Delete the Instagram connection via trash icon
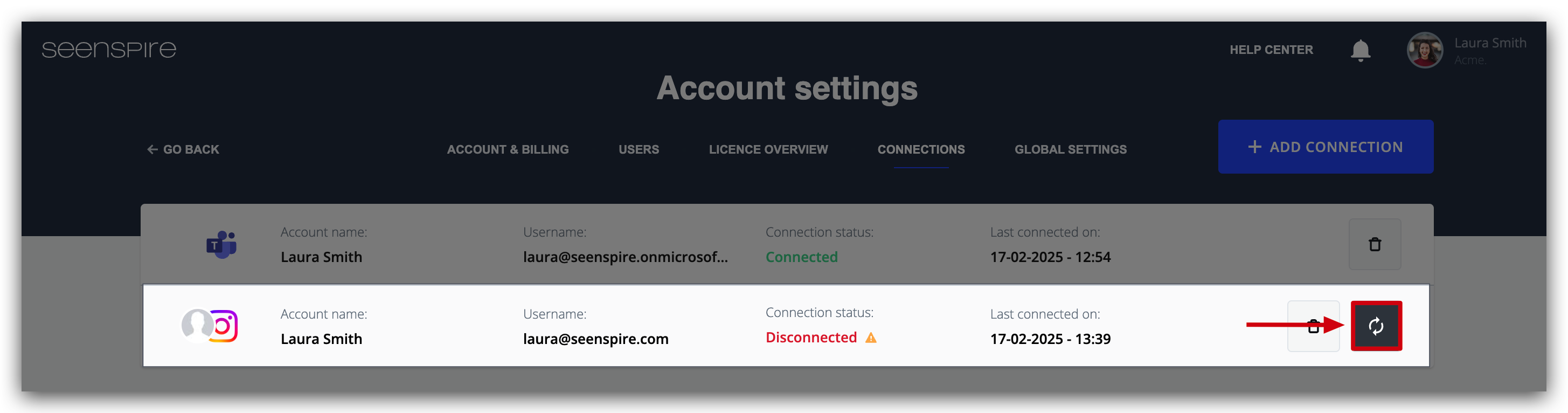The width and height of the screenshot is (1568, 413). point(1314,326)
